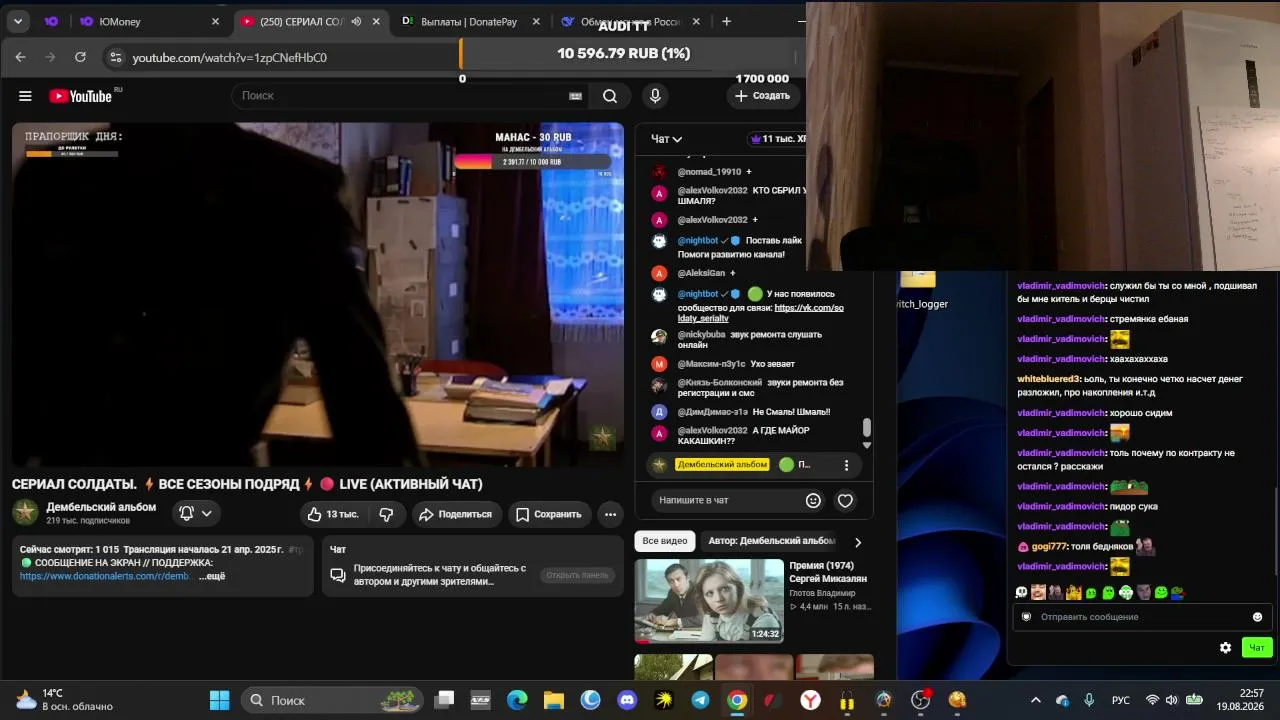Select the Все видео filter chip

[x=665, y=541]
